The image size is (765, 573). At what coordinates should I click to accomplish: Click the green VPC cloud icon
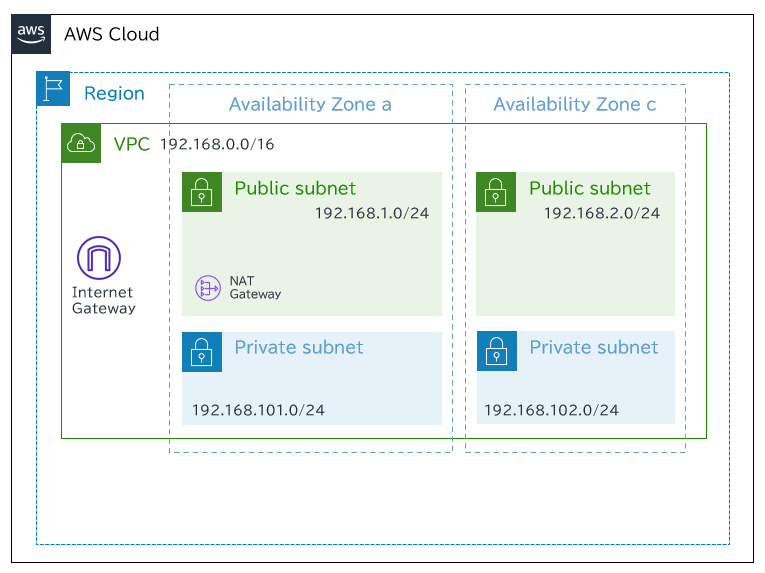point(81,143)
